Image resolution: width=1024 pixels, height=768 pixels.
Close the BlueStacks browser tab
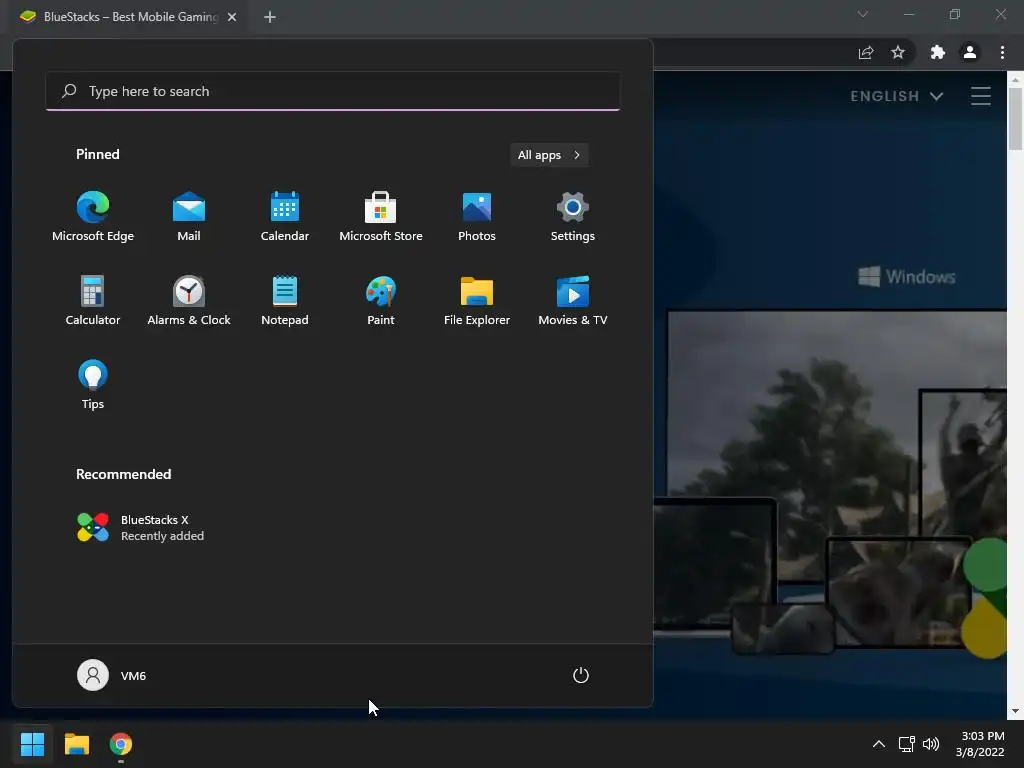click(x=232, y=17)
